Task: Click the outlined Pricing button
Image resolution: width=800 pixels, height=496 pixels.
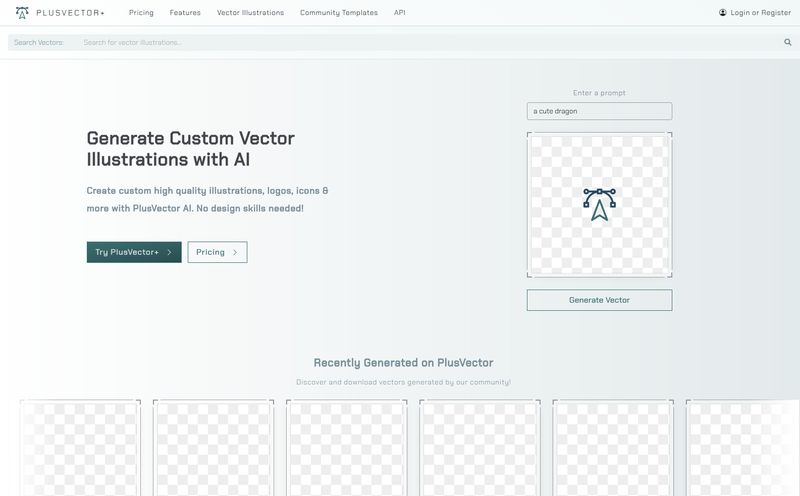Action: point(217,252)
